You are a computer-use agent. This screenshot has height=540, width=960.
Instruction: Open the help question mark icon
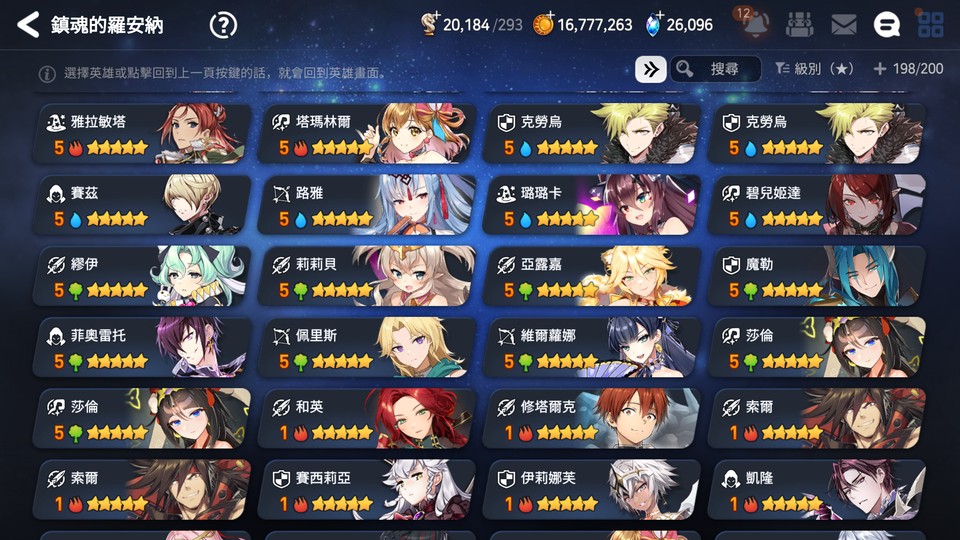223,25
